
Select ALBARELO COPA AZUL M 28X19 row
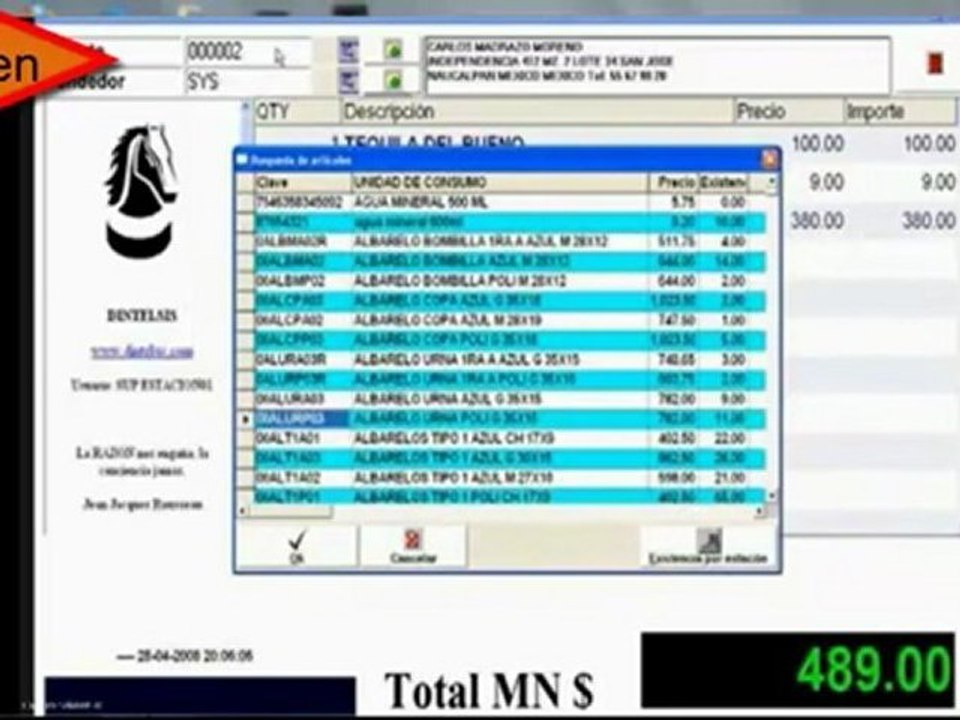click(x=509, y=320)
